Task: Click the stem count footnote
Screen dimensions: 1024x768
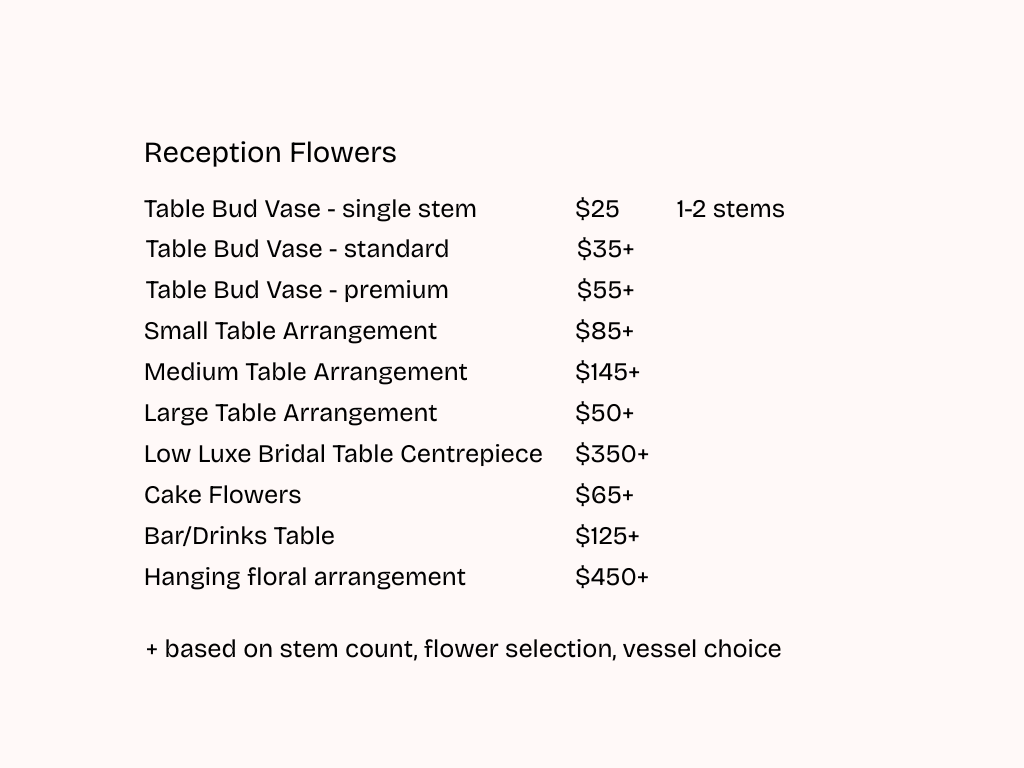Action: tap(463, 649)
